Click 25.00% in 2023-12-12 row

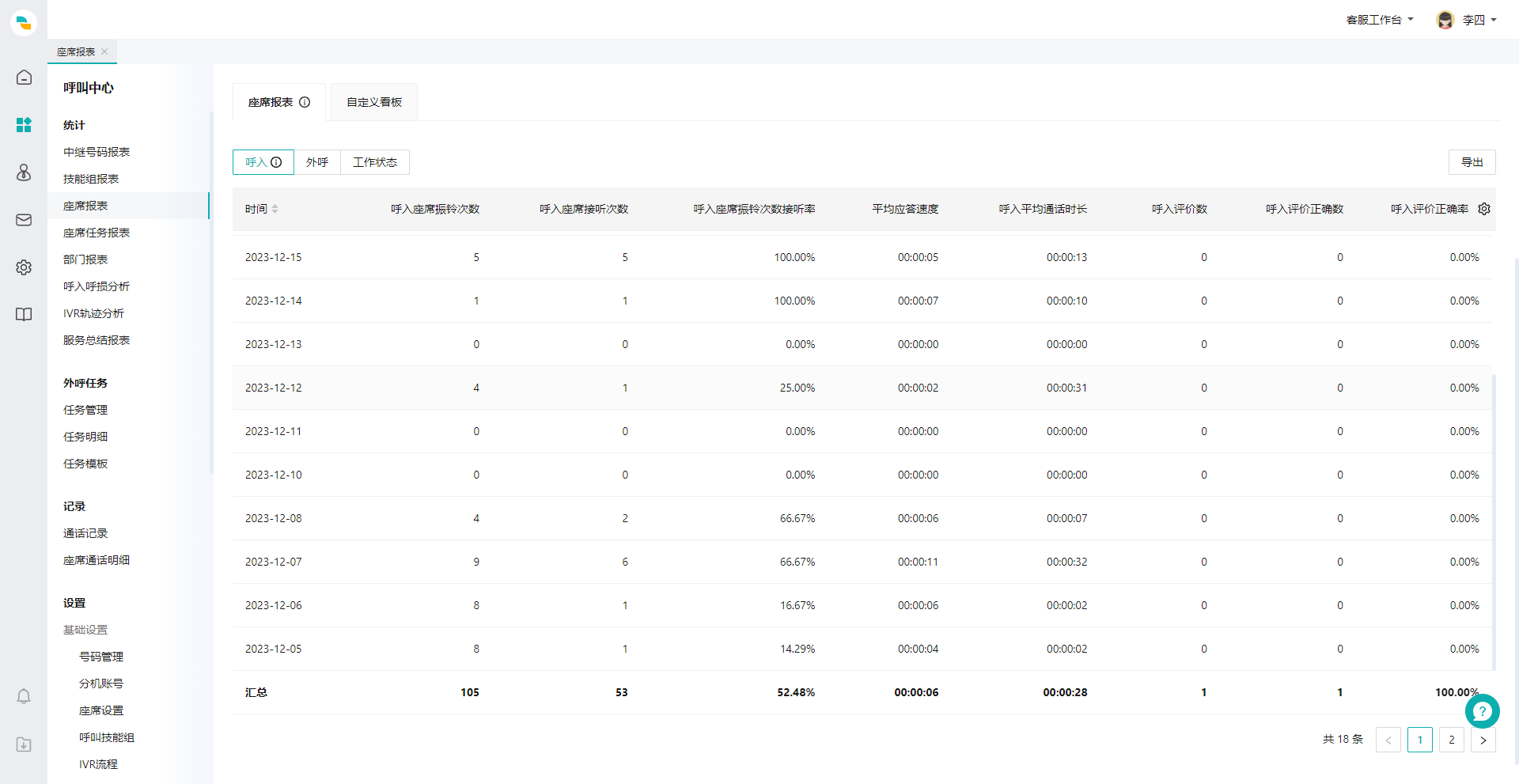pos(797,388)
